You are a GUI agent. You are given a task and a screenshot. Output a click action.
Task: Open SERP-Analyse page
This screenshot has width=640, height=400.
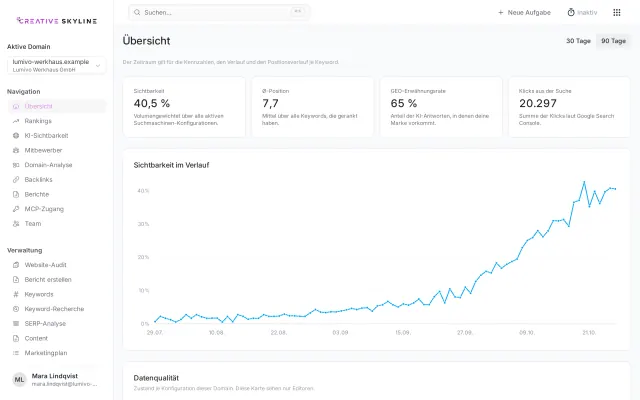(57, 324)
